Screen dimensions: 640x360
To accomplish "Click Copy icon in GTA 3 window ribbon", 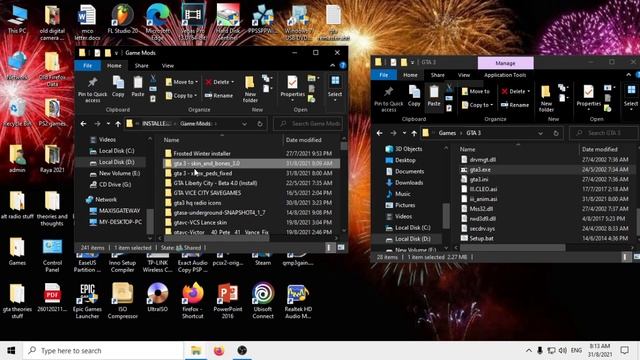I will [414, 96].
